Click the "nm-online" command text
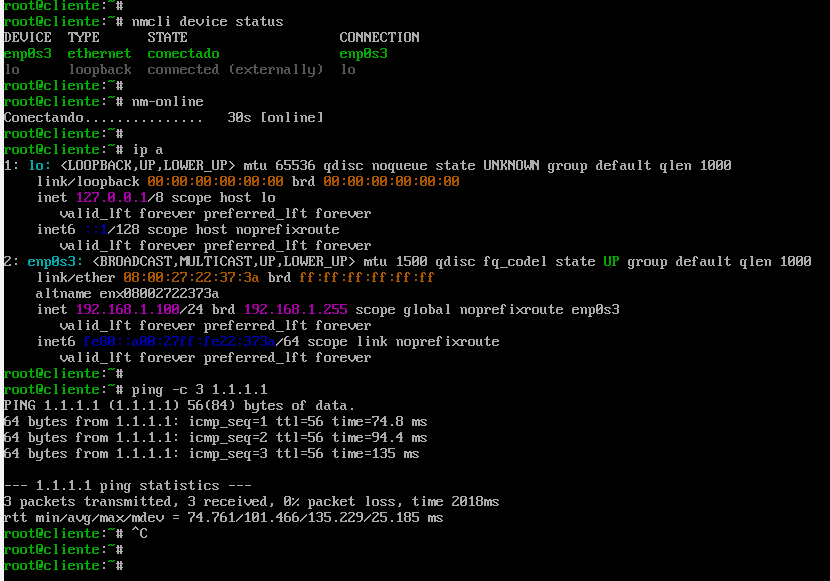The height and width of the screenshot is (581, 830). [x=168, y=102]
